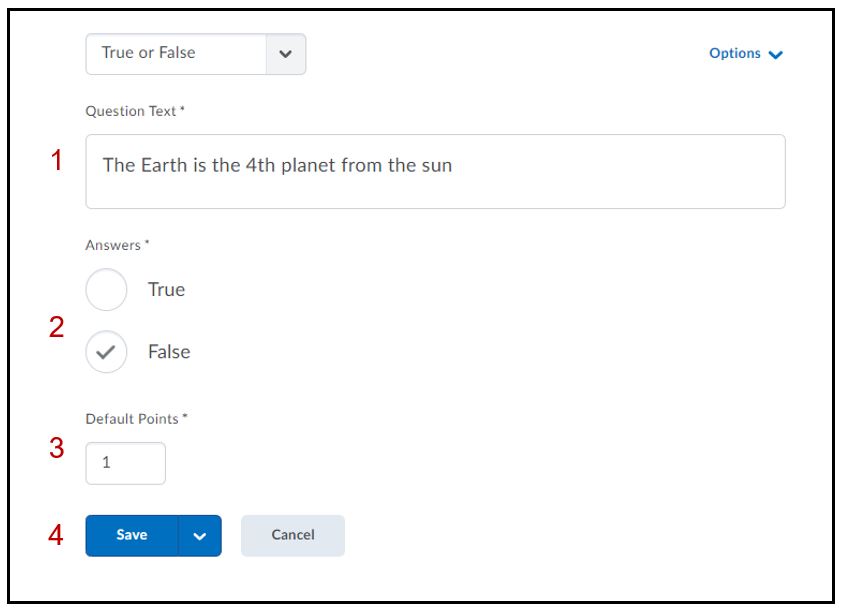The height and width of the screenshot is (612, 844).
Task: Click the chevron icon beside Options
Action: pyautogui.click(x=776, y=55)
